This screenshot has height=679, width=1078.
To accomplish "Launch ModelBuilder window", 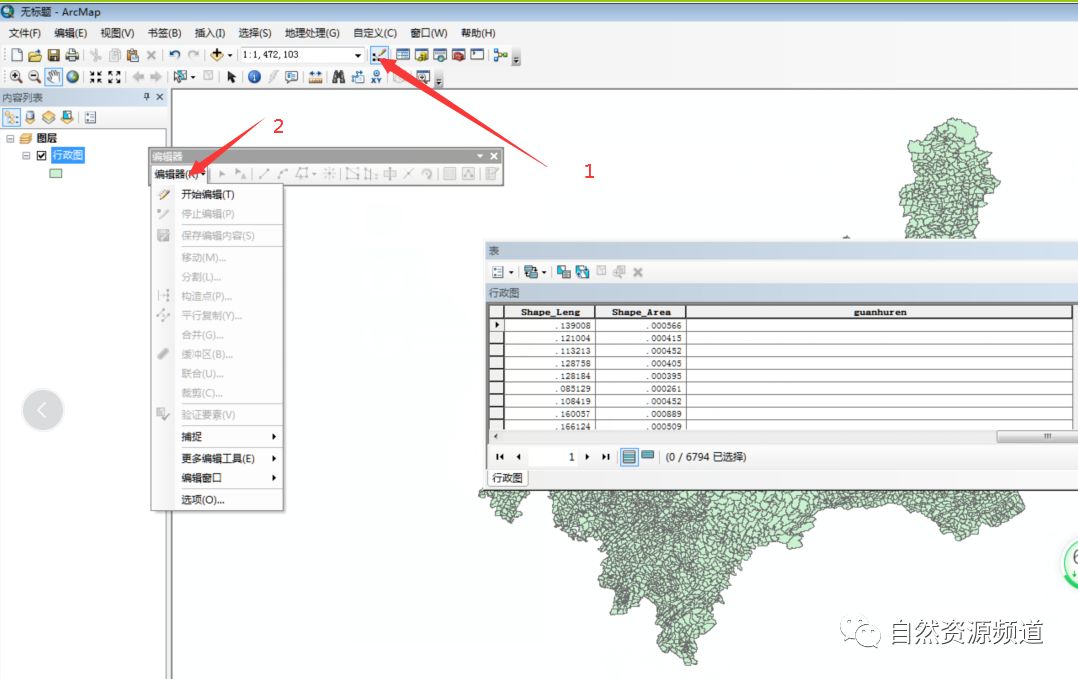I will point(500,55).
